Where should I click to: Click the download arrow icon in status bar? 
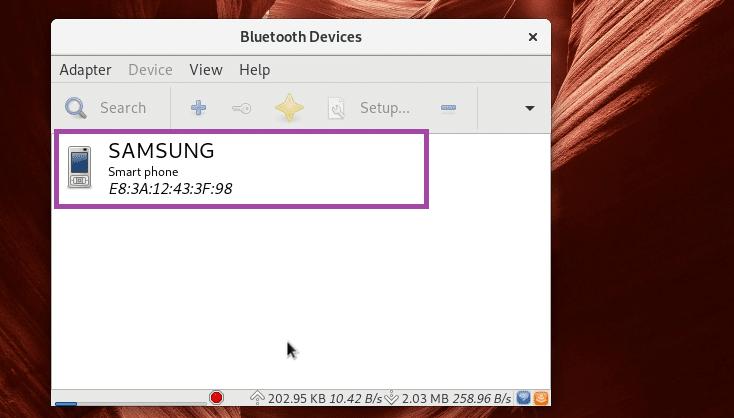(391, 398)
